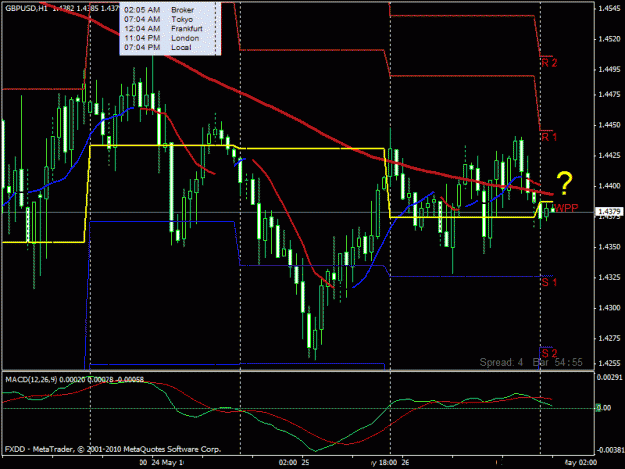
Task: Click the 1.4450 price axis label
Action: tap(609, 125)
